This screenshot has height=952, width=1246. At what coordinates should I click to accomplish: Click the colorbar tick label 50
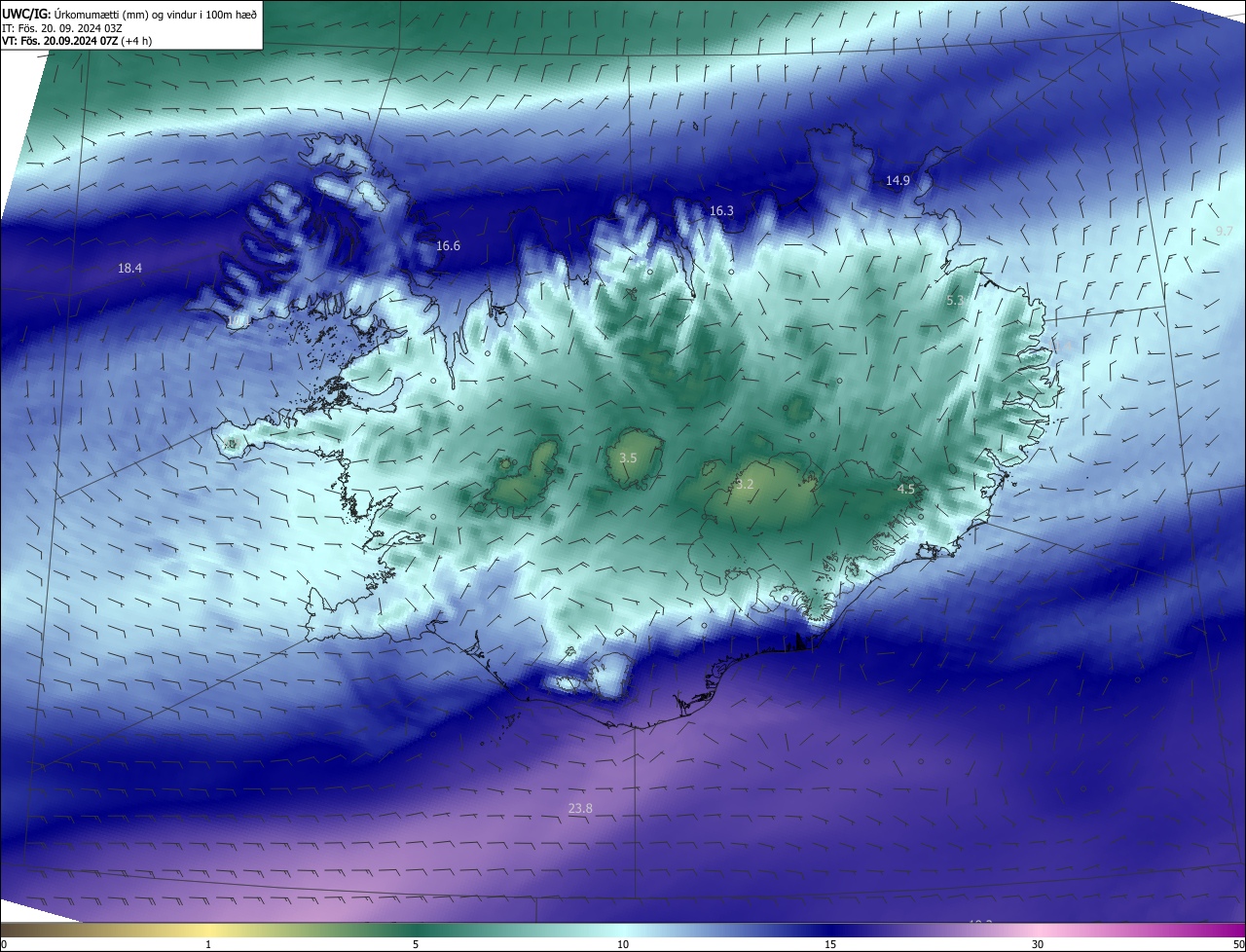point(1238,944)
